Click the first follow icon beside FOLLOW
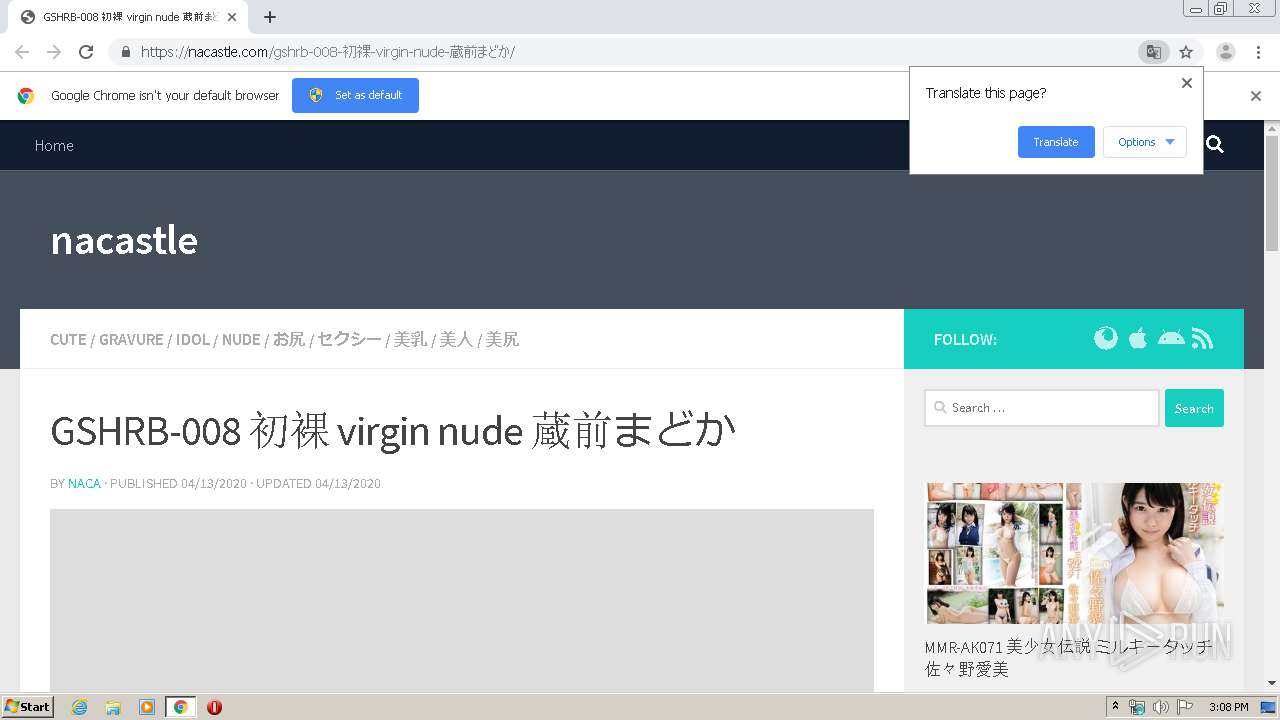The height and width of the screenshot is (720, 1280). click(1105, 338)
